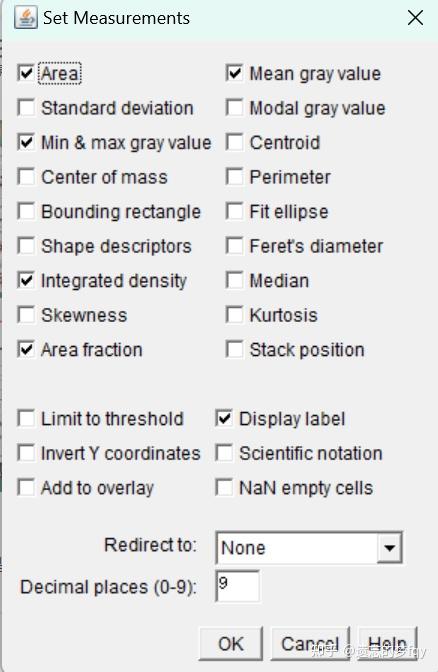Turn on Feret's diameter checkbox

234,246
